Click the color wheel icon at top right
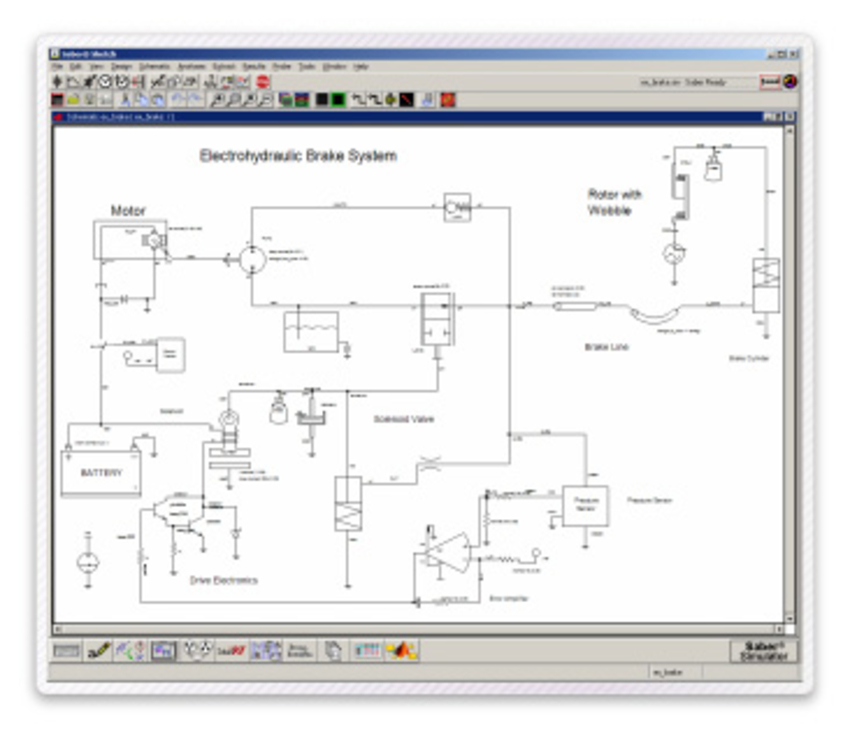This screenshot has width=850, height=729. pyautogui.click(x=790, y=81)
